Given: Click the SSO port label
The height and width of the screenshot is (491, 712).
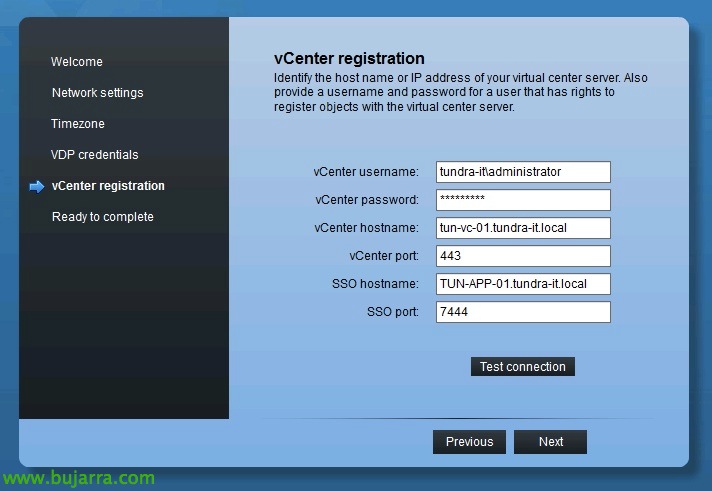Looking at the screenshot, I should (393, 312).
